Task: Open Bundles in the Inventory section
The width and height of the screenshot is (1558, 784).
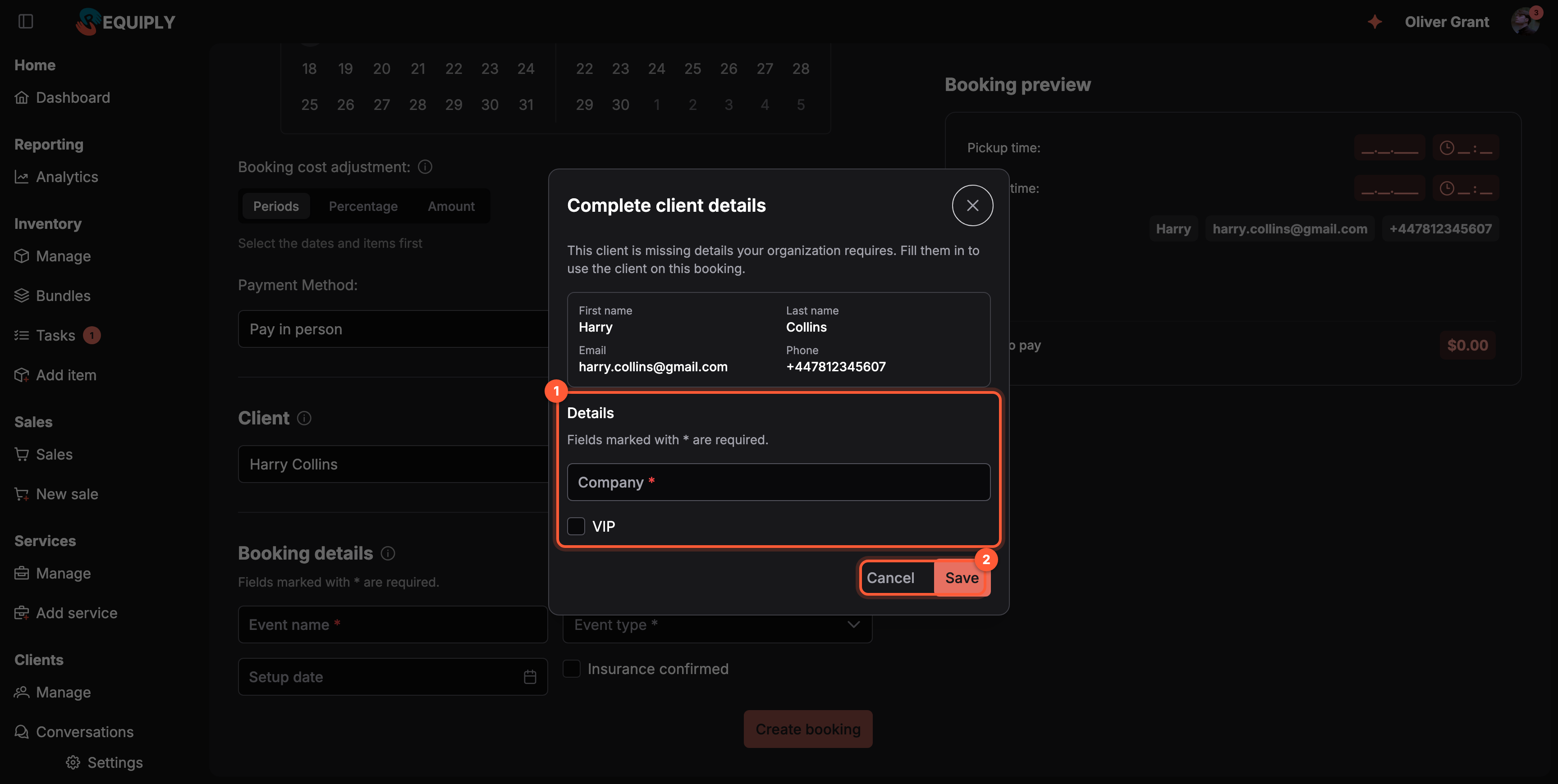Action: [53, 296]
